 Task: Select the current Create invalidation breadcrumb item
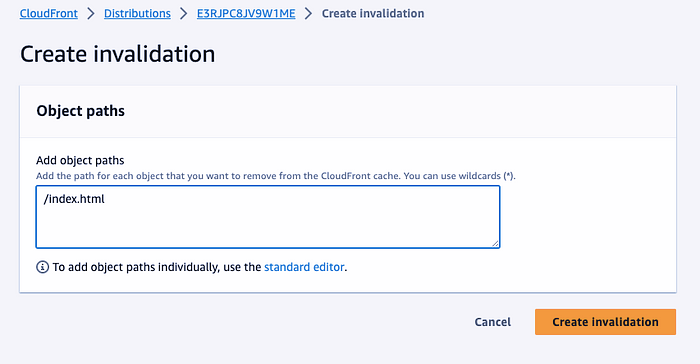[373, 13]
